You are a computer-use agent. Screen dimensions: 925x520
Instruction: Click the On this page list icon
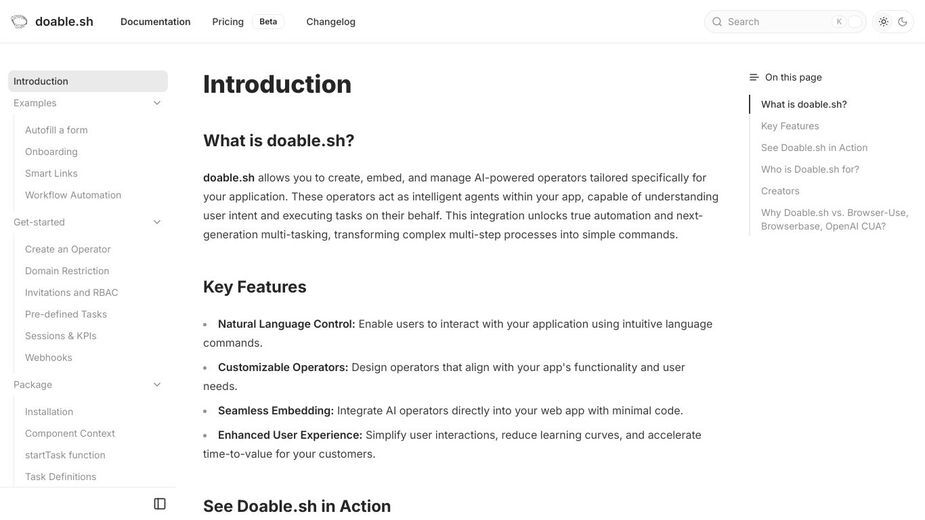pyautogui.click(x=753, y=77)
